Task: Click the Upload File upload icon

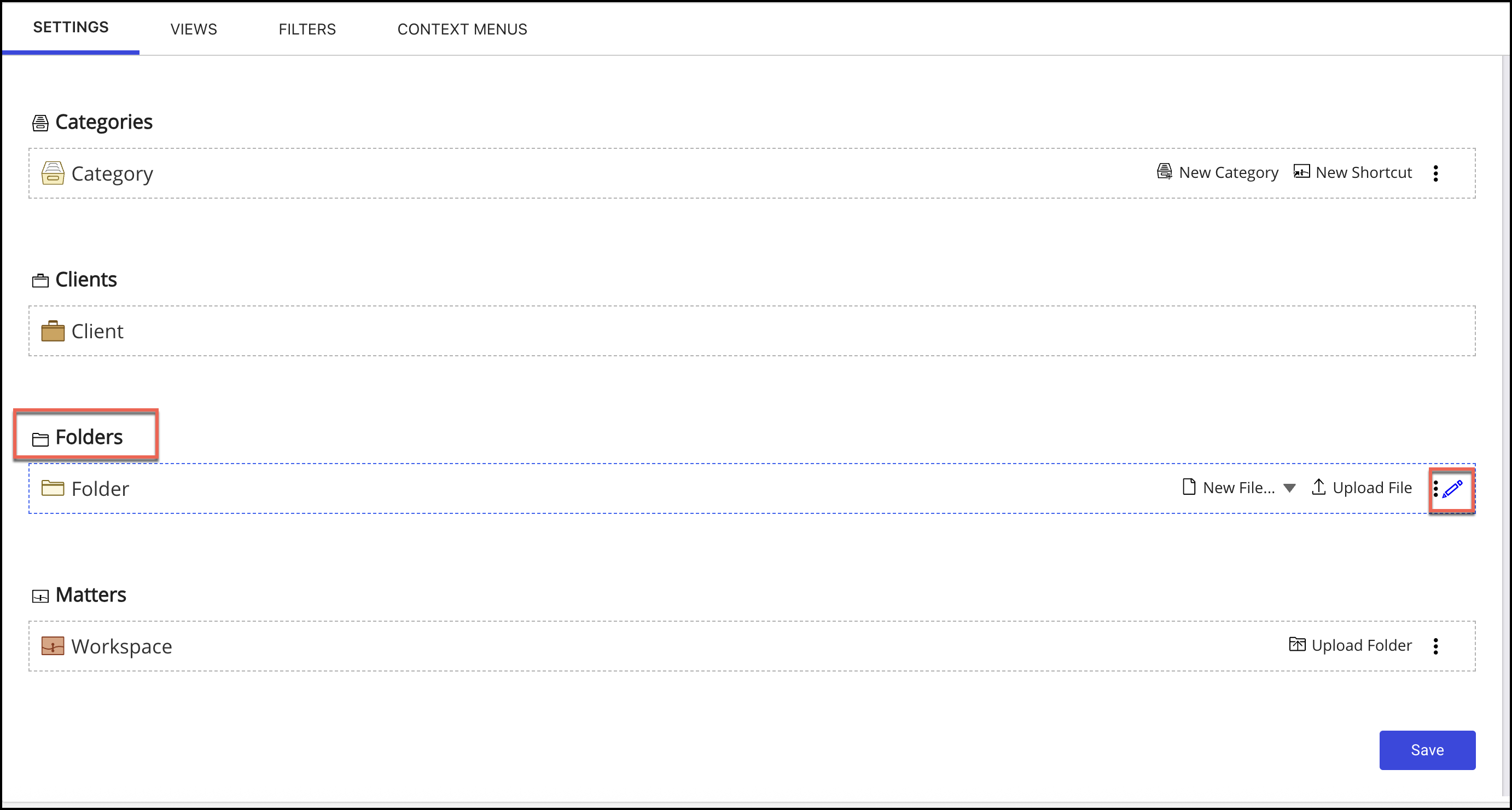Action: (1319, 488)
